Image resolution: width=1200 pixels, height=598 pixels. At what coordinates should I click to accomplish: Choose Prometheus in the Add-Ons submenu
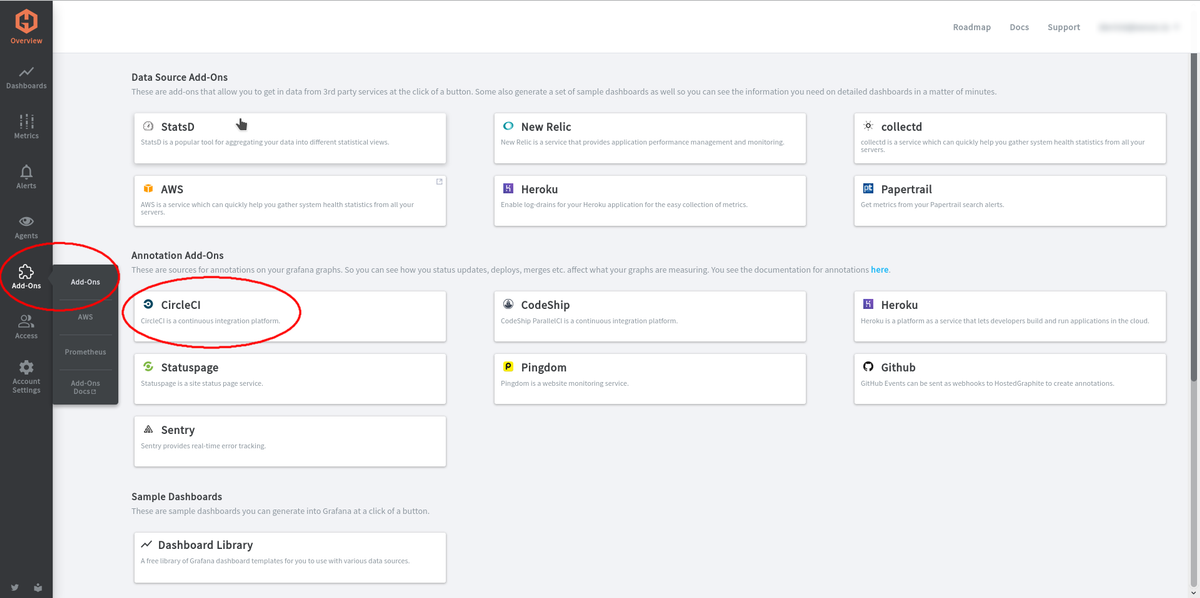click(x=85, y=352)
